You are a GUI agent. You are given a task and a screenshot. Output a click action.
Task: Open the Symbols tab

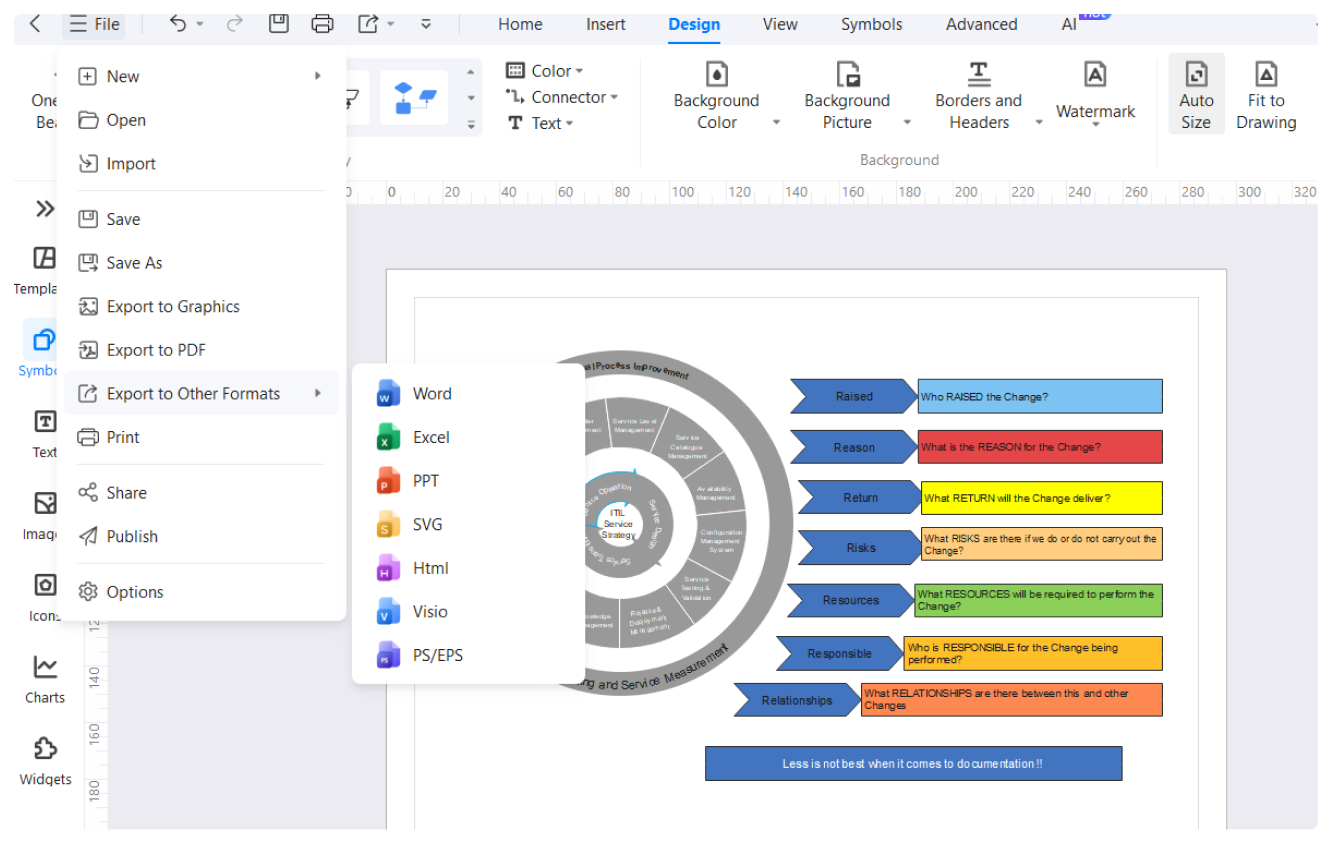(871, 24)
